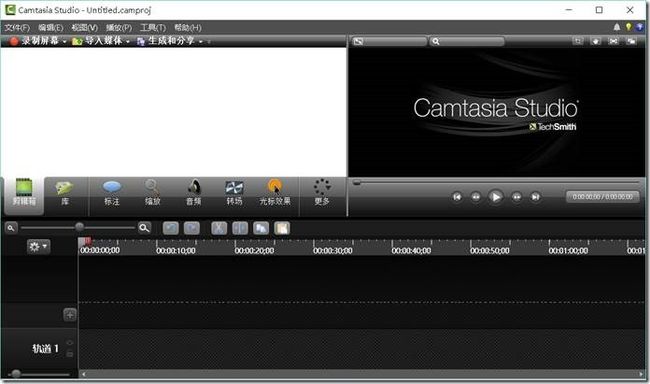Open the 播放(P) menu
The width and height of the screenshot is (650, 384).
point(119,28)
